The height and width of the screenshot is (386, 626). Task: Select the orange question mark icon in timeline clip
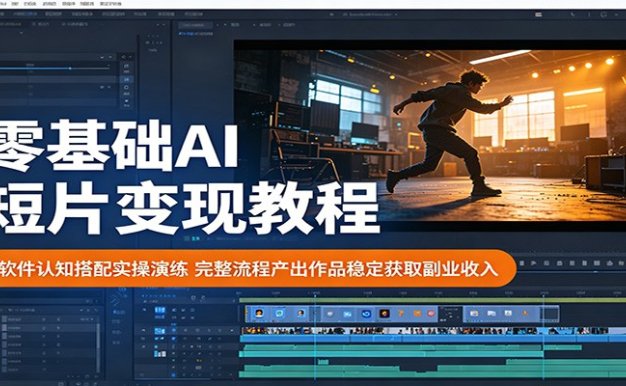coord(401,314)
